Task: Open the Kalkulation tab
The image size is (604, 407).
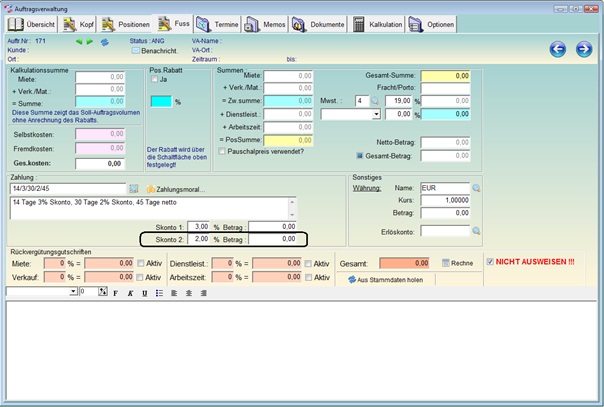Action: (382, 22)
